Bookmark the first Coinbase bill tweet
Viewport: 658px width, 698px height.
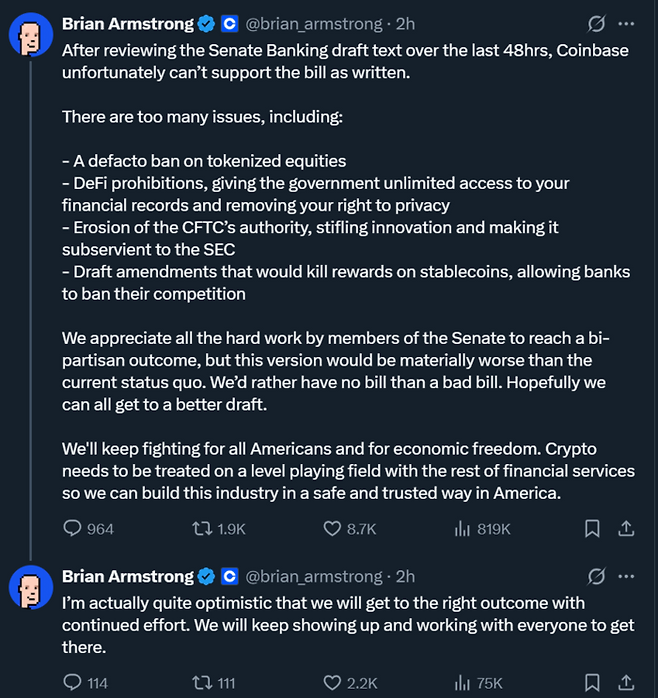pyautogui.click(x=592, y=529)
